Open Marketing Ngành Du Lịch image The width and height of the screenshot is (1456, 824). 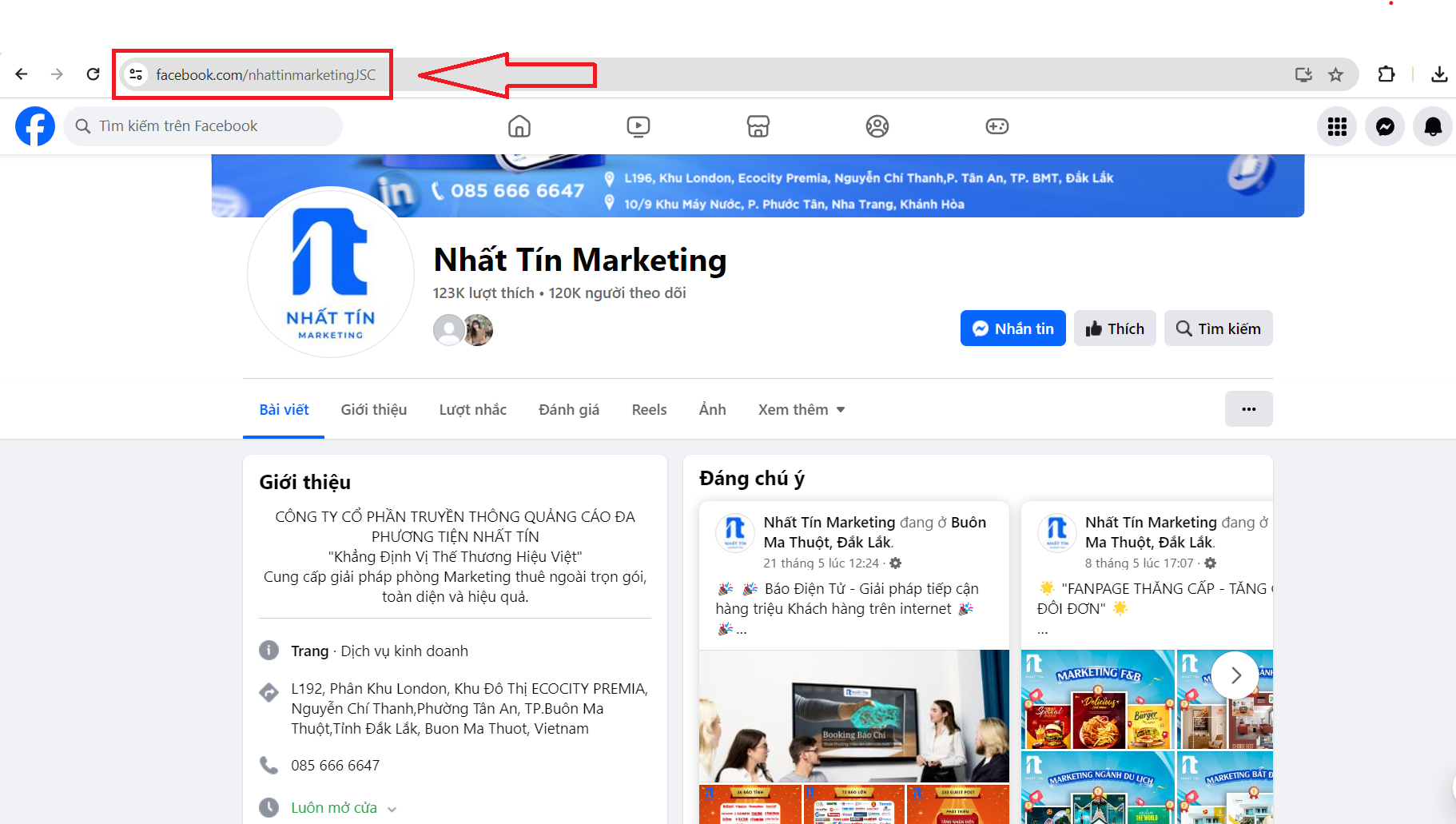(x=1098, y=788)
